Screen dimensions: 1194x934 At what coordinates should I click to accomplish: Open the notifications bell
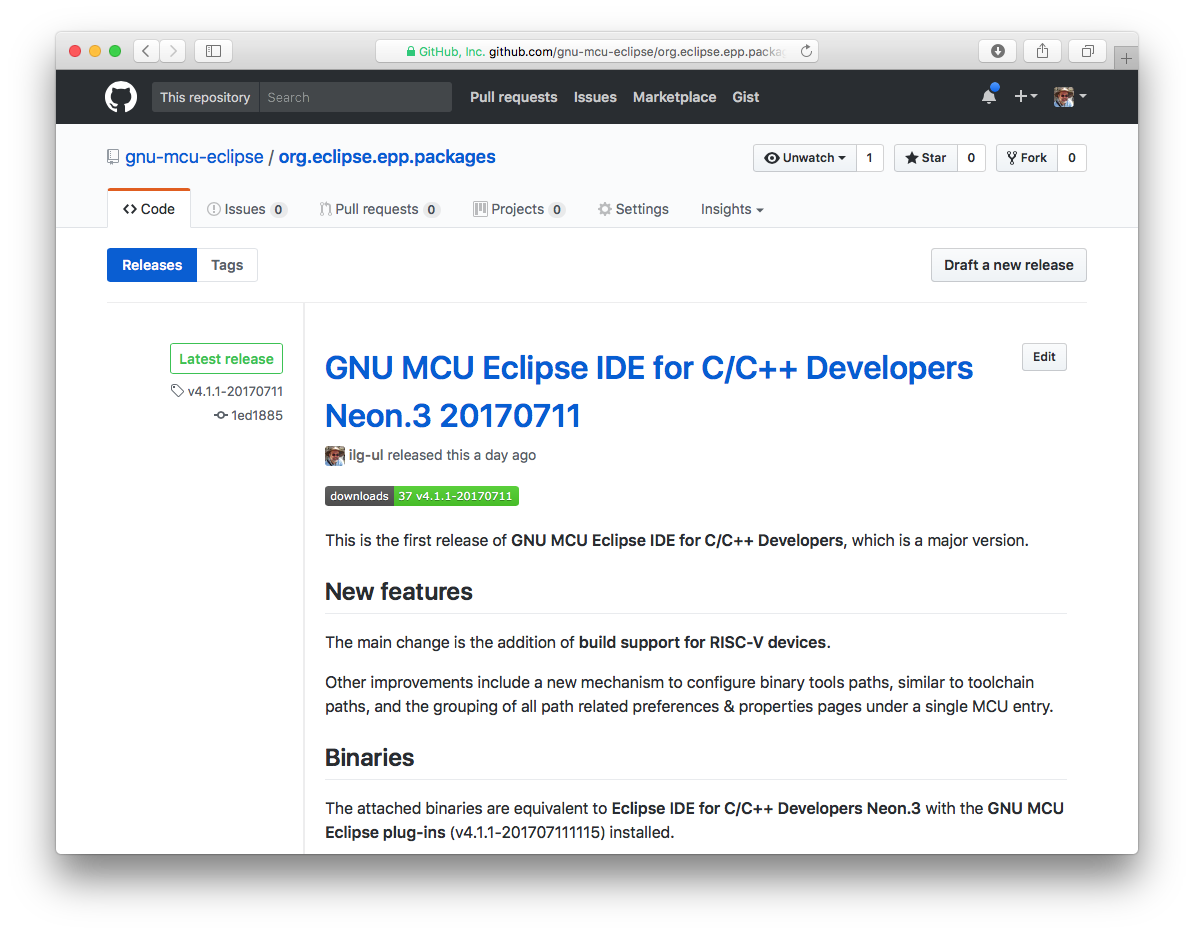point(989,95)
